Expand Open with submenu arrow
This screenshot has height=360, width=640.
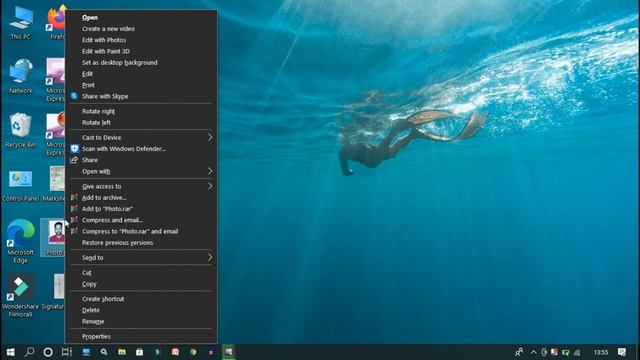(210, 171)
